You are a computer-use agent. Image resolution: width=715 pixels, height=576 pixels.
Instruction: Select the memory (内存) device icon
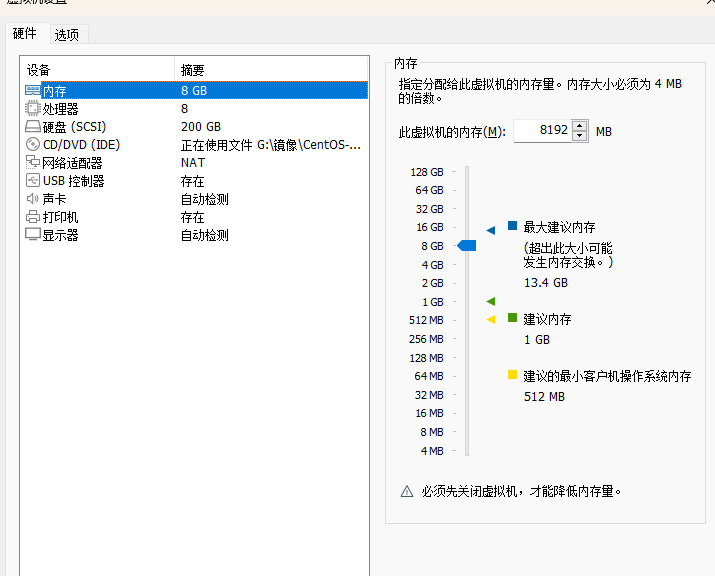point(32,91)
